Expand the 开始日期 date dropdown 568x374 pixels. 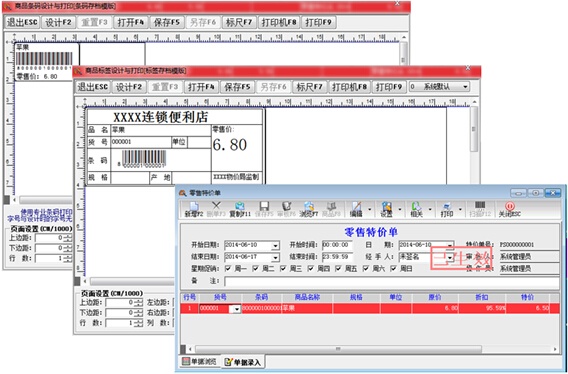(275, 246)
